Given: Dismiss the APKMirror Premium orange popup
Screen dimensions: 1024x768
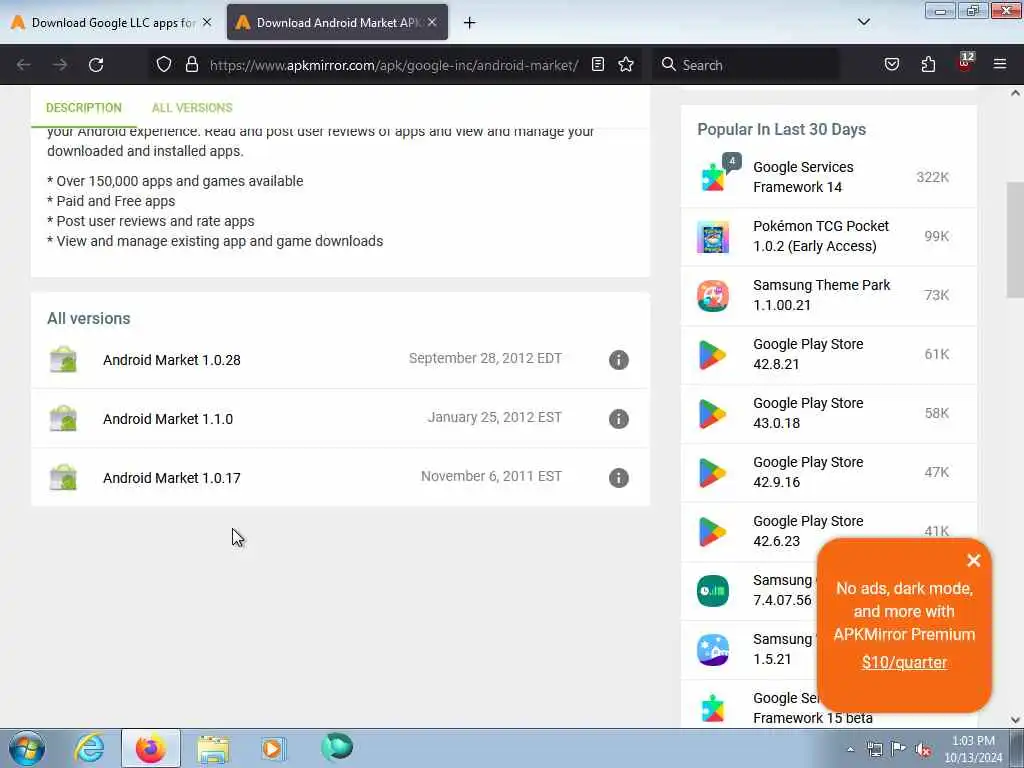Looking at the screenshot, I should (974, 560).
